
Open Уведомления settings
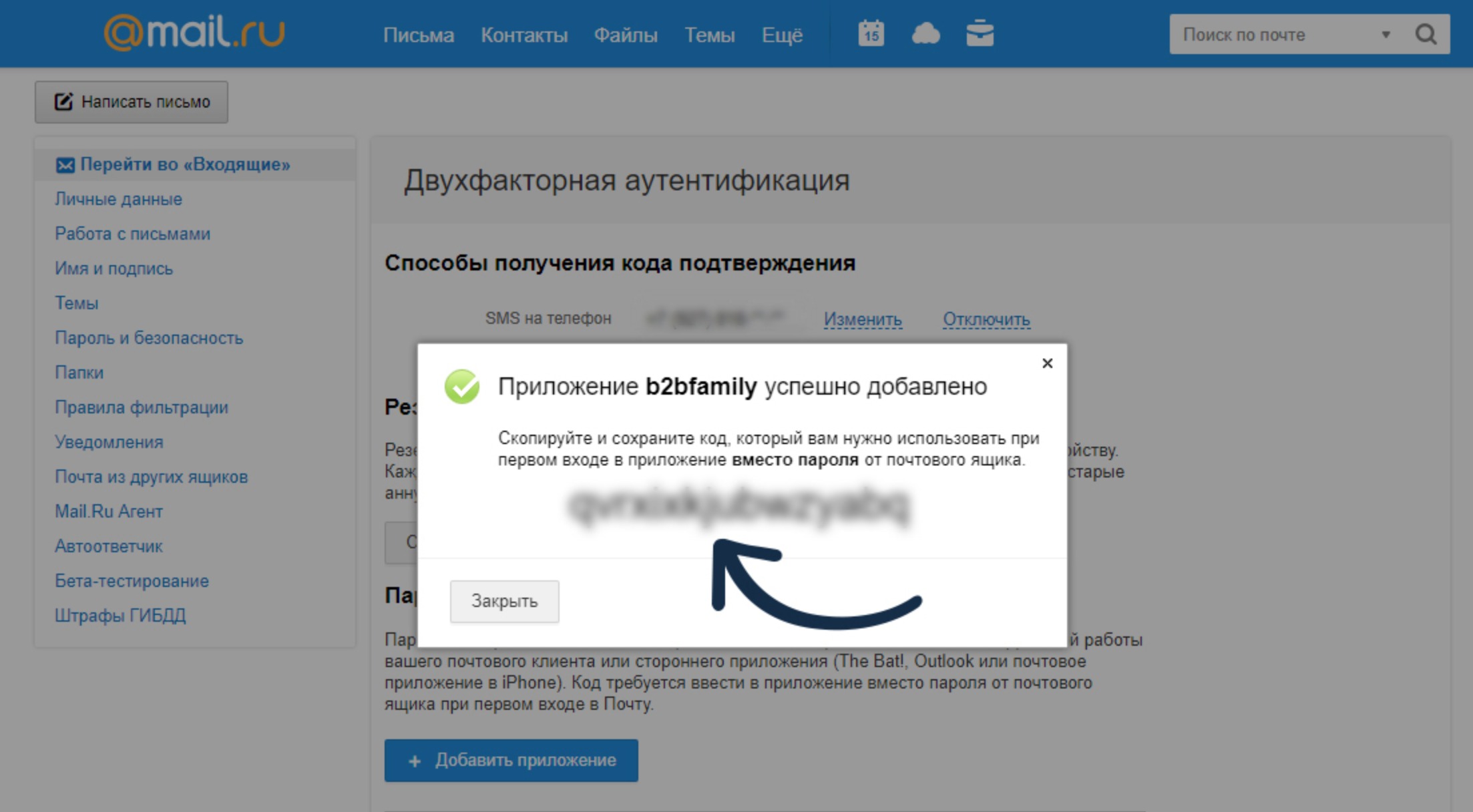109,442
